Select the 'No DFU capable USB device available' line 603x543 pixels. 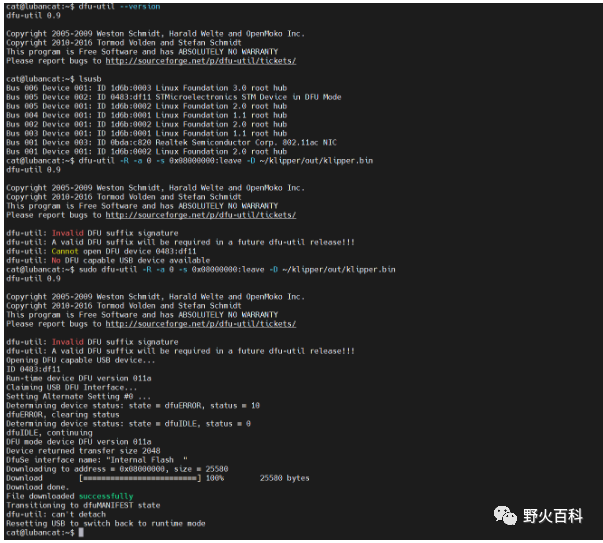coord(108,260)
